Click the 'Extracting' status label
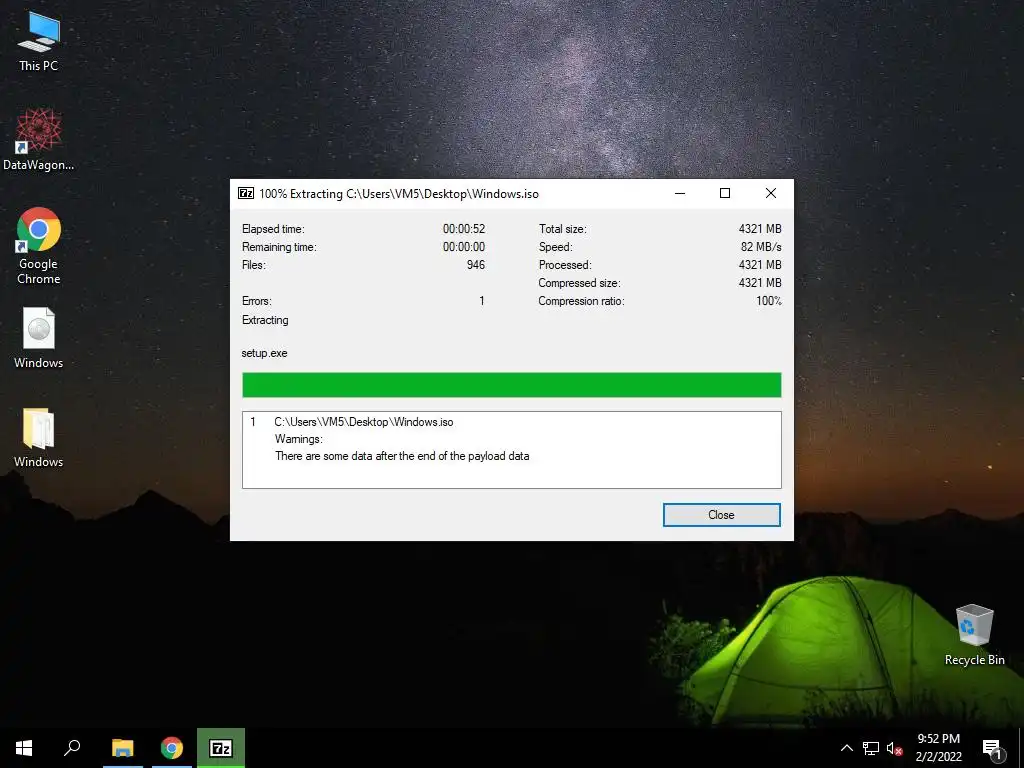 265,320
